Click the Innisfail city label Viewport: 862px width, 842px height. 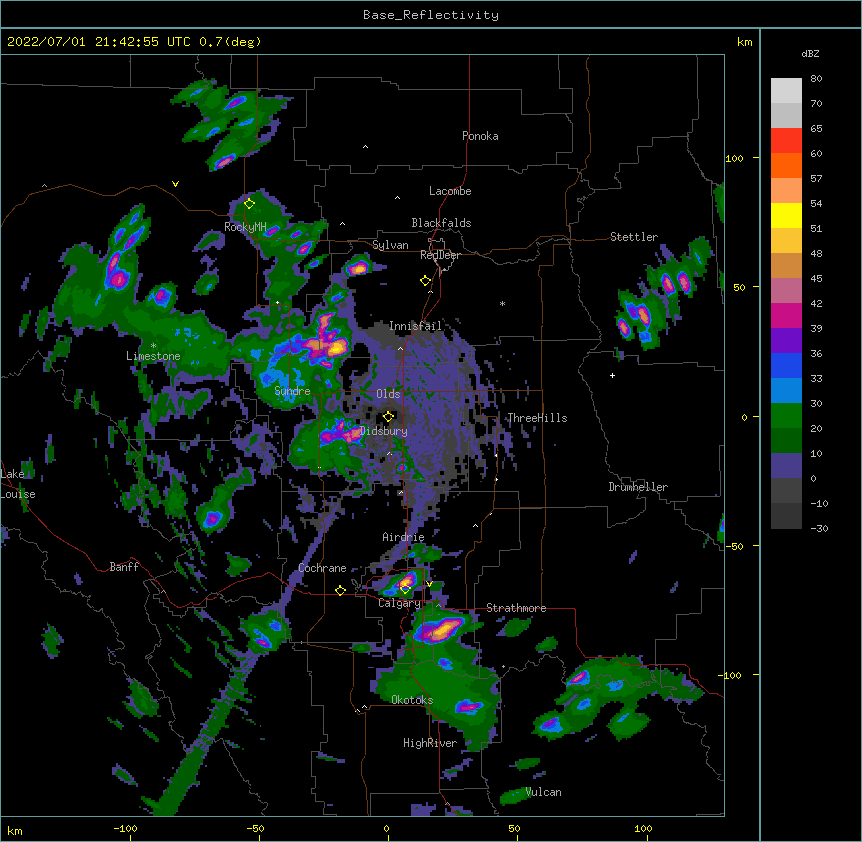pos(415,326)
